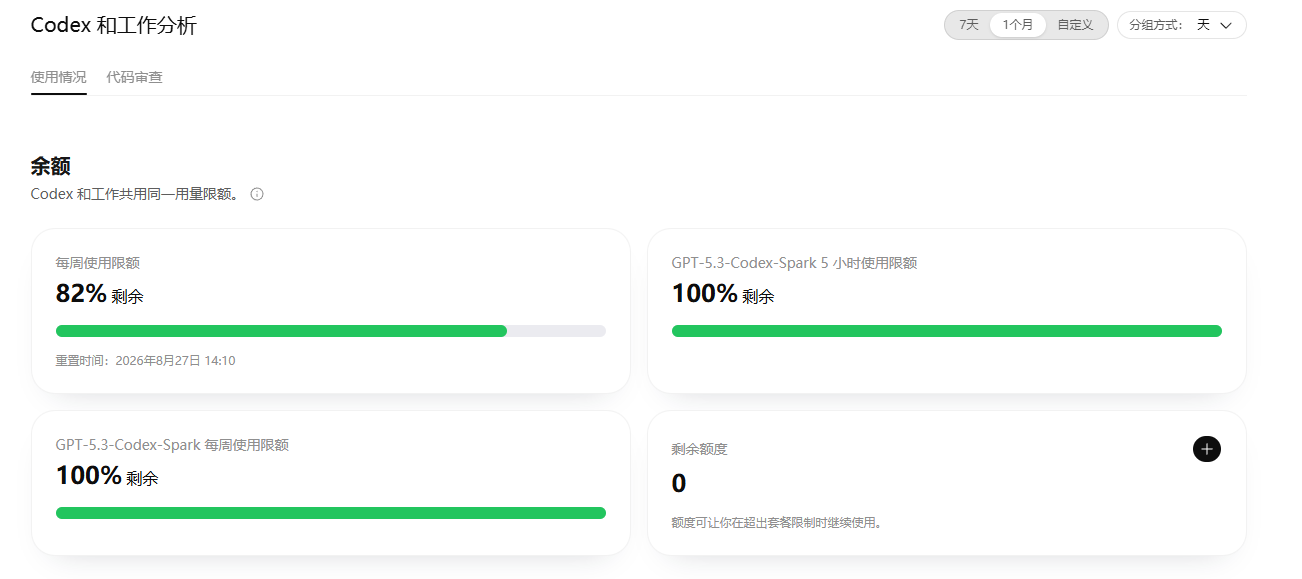Click the 额度可让你在超出套餐限制时继续使用 description
1302x579 pixels.
click(777, 522)
